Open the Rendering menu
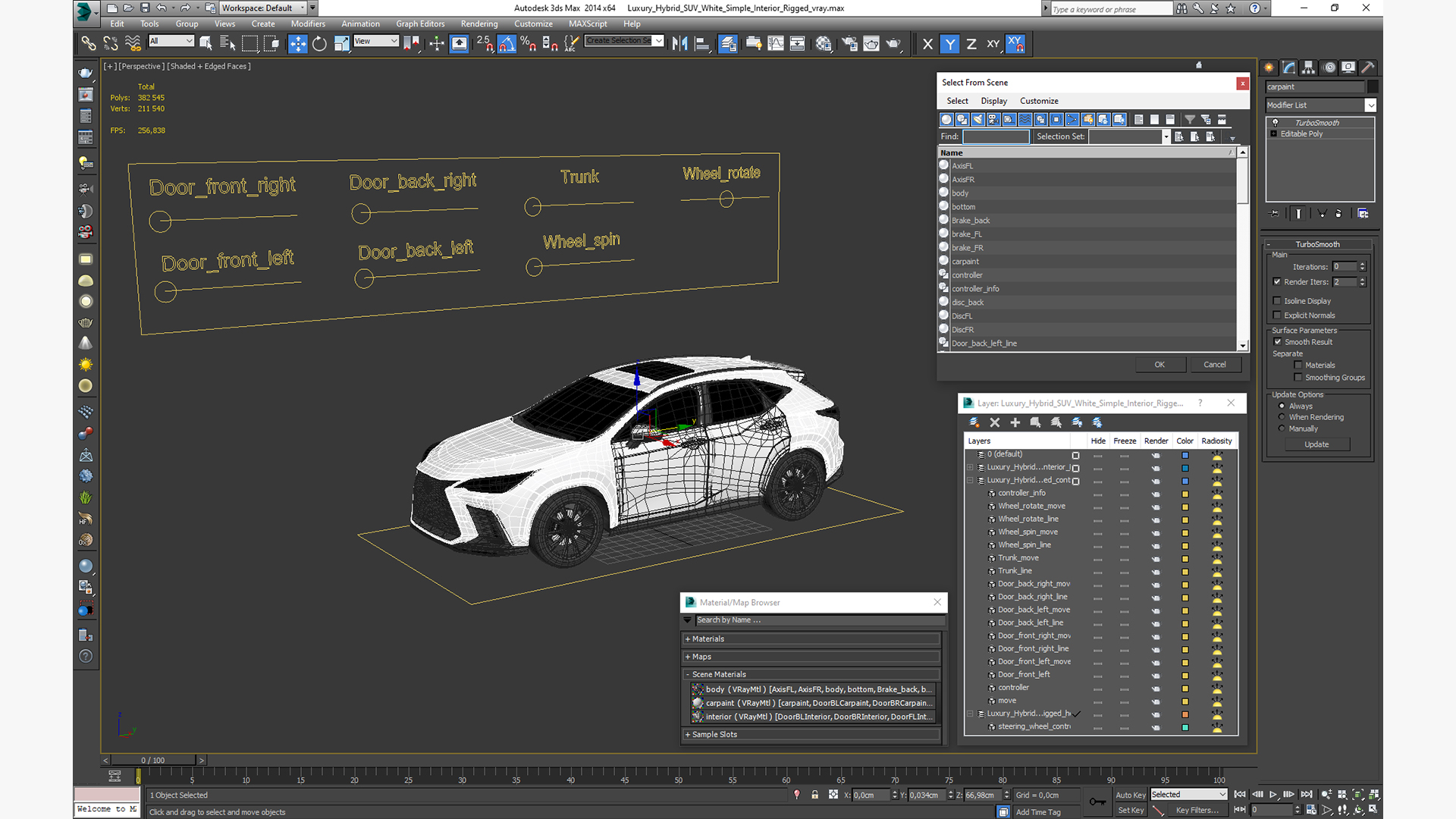The height and width of the screenshot is (819, 1456). click(x=479, y=24)
